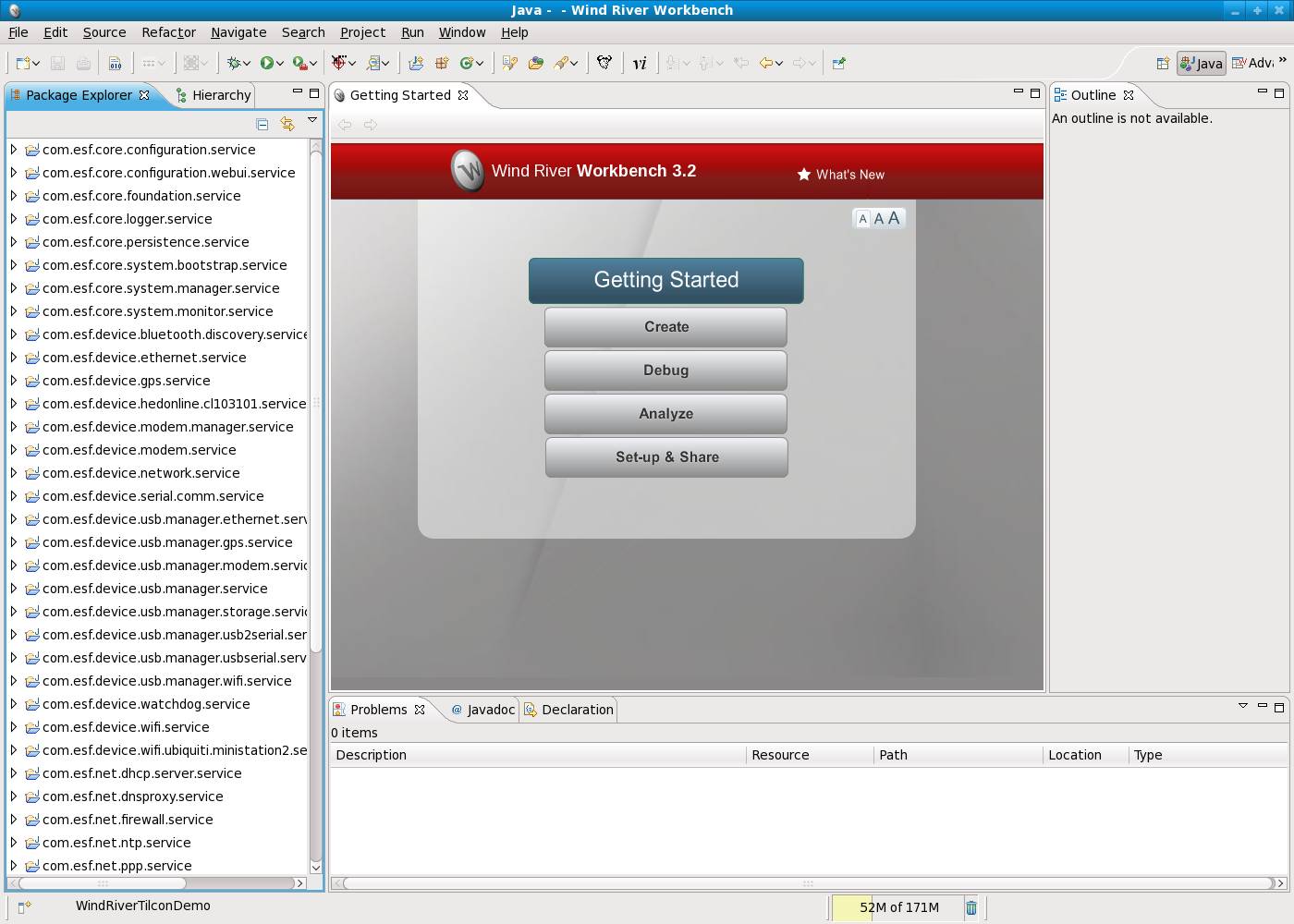Close the Getting Started tab
Image resolution: width=1294 pixels, height=924 pixels.
coord(463,95)
